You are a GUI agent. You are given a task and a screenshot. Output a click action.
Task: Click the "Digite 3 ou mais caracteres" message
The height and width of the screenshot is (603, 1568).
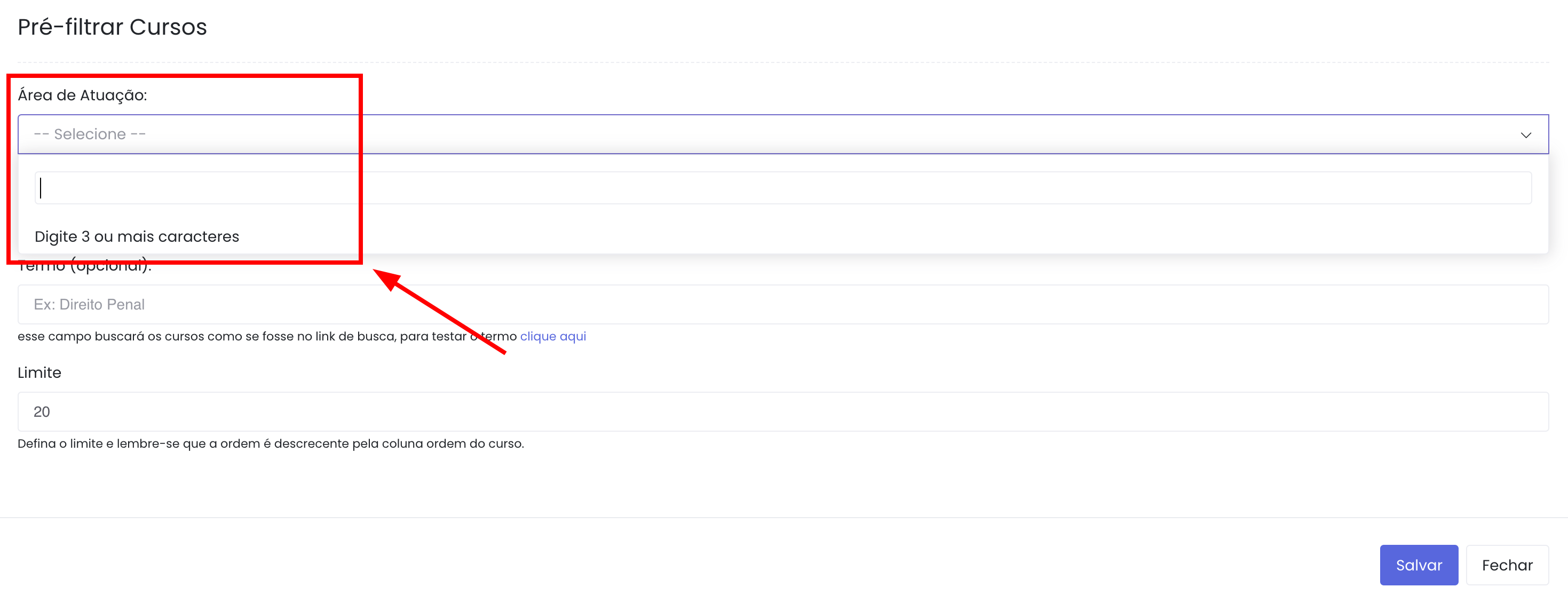(137, 236)
